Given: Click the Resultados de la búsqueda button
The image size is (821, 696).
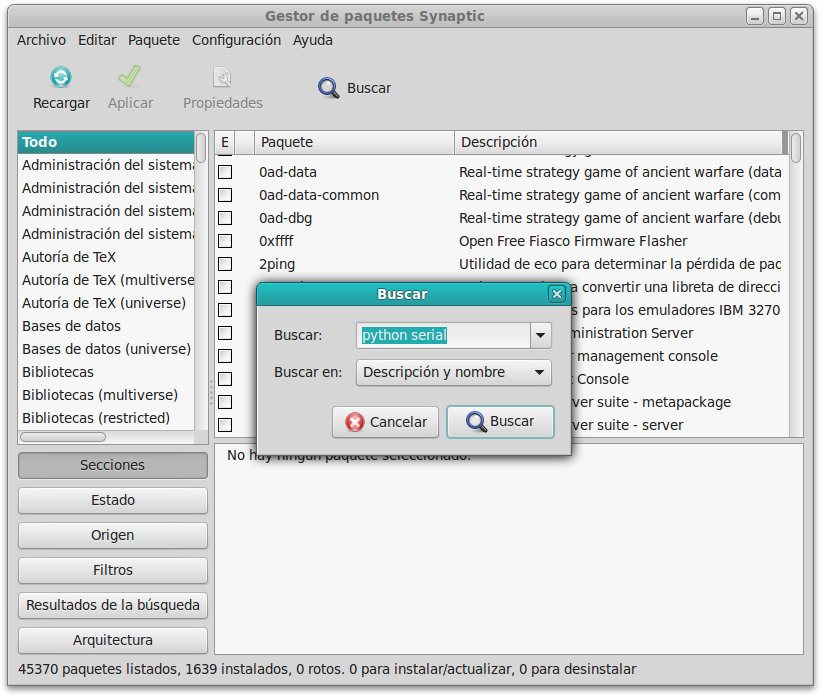Looking at the screenshot, I should coord(112,605).
